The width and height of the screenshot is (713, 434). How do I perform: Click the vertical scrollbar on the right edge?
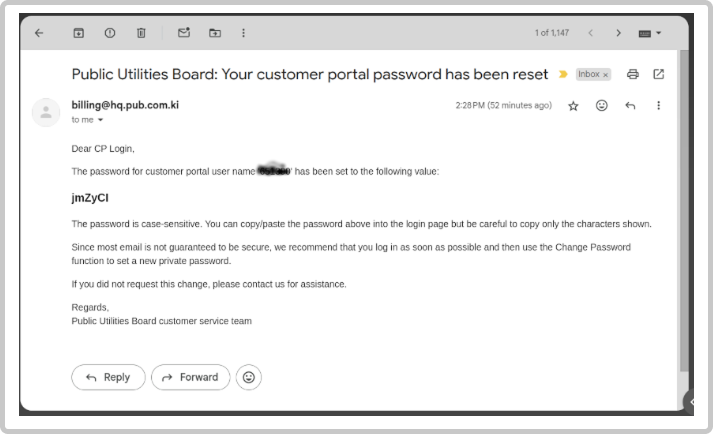684,200
